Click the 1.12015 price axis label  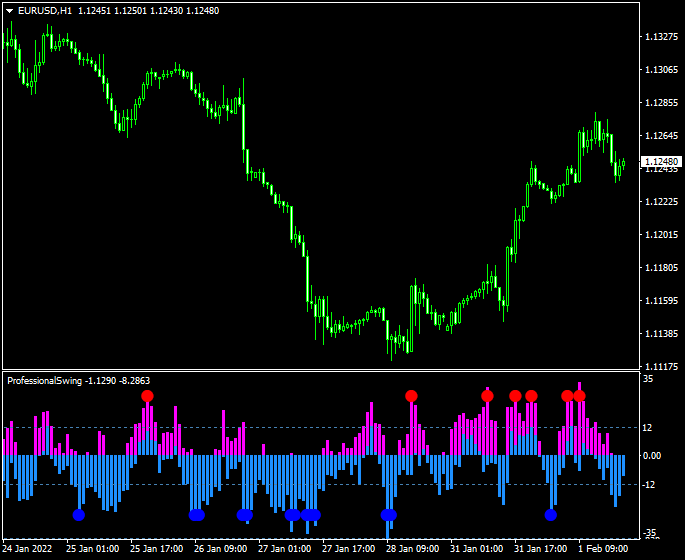coord(661,235)
